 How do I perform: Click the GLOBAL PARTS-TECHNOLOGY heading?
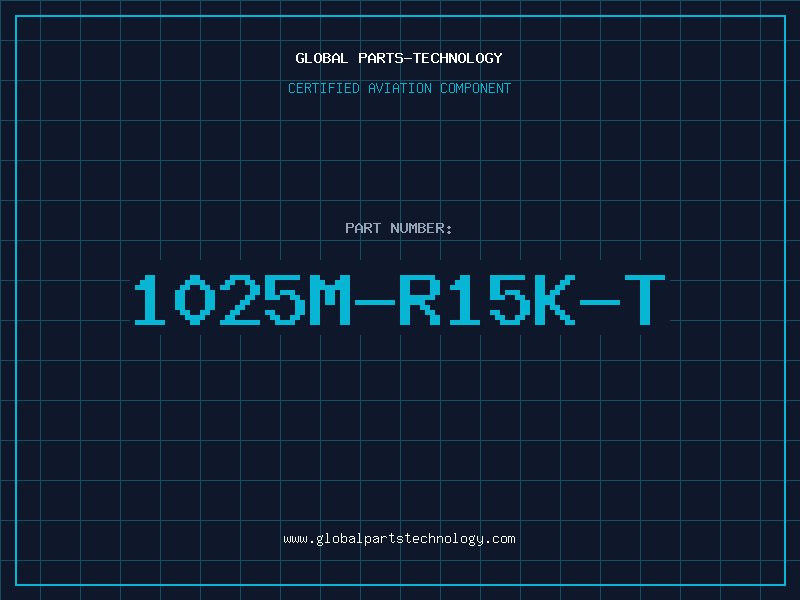399,58
